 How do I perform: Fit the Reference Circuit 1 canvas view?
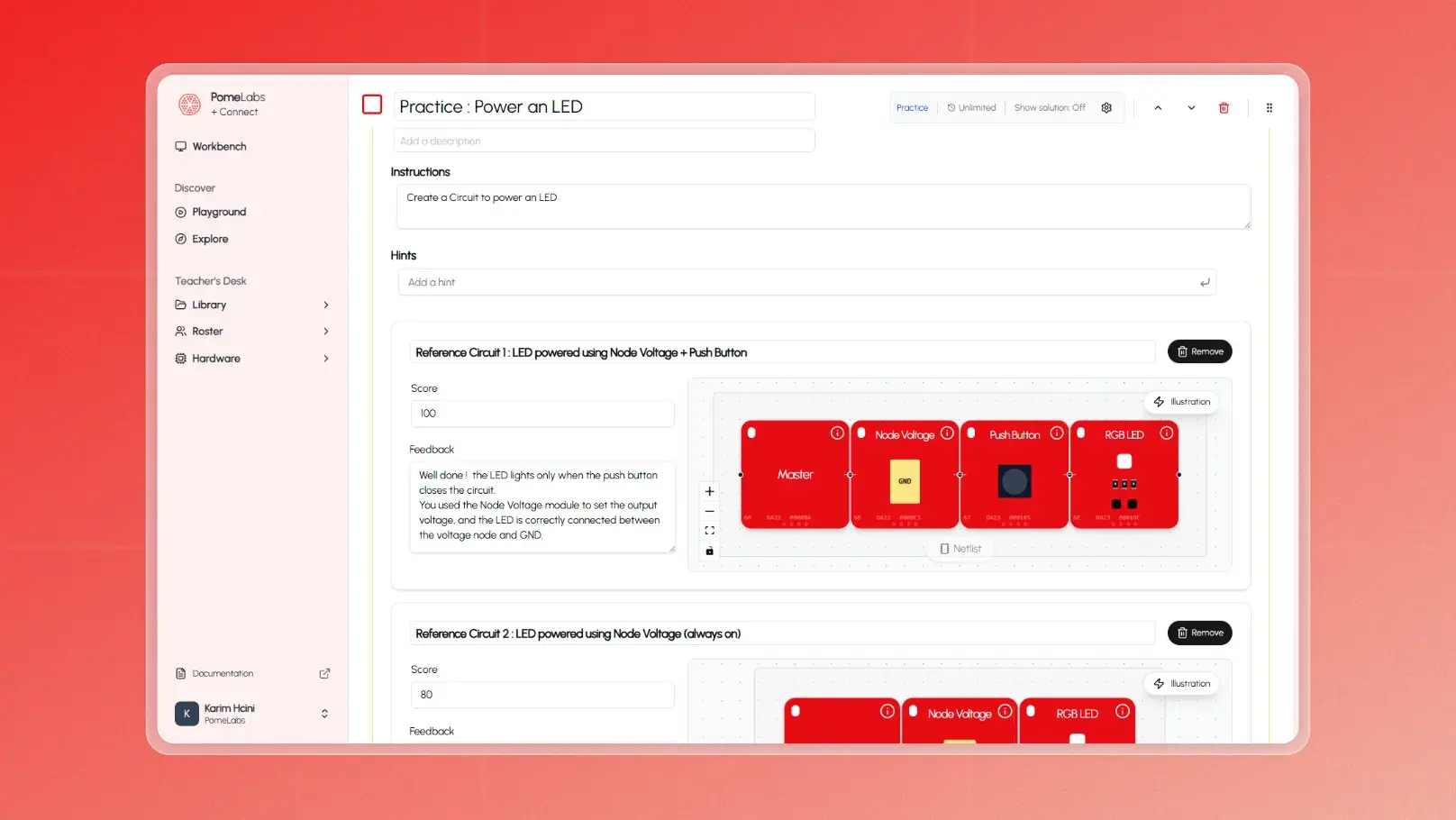click(709, 531)
